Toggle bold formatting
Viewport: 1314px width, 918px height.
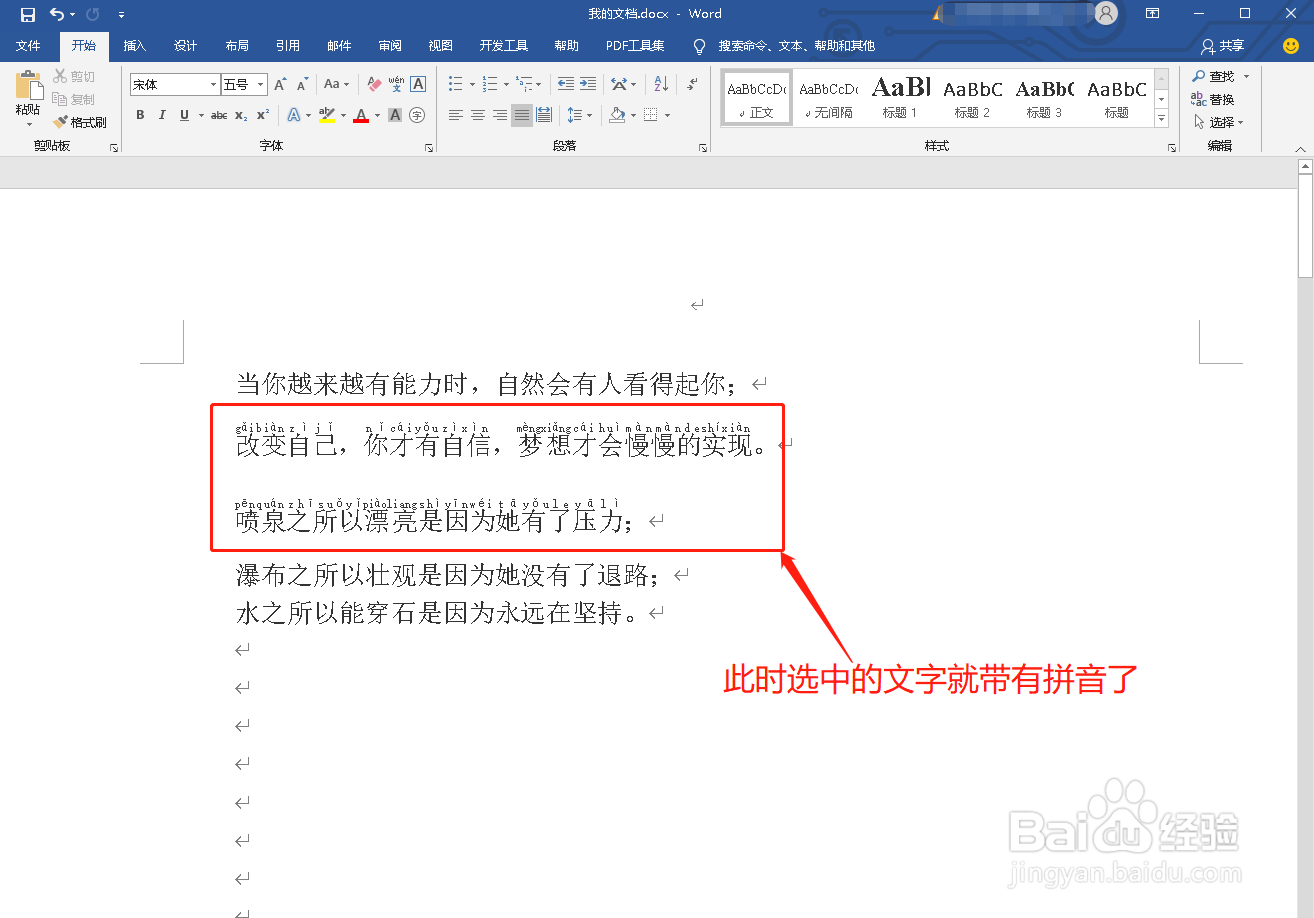pyautogui.click(x=140, y=115)
